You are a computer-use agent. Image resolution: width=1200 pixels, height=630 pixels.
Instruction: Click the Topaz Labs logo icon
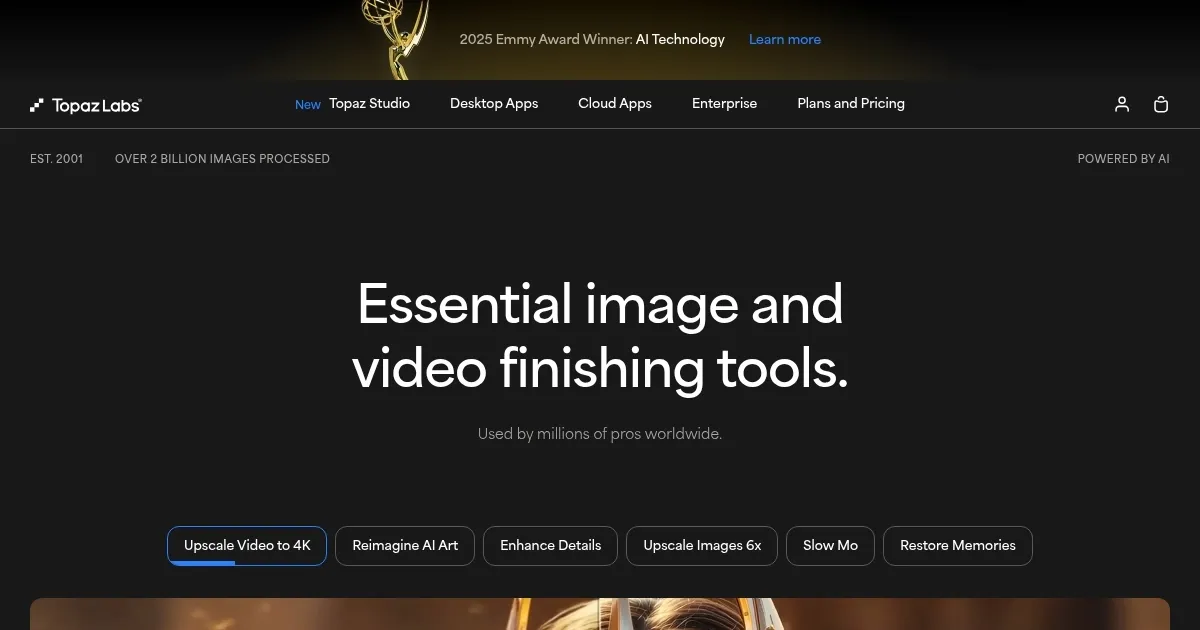[37, 104]
